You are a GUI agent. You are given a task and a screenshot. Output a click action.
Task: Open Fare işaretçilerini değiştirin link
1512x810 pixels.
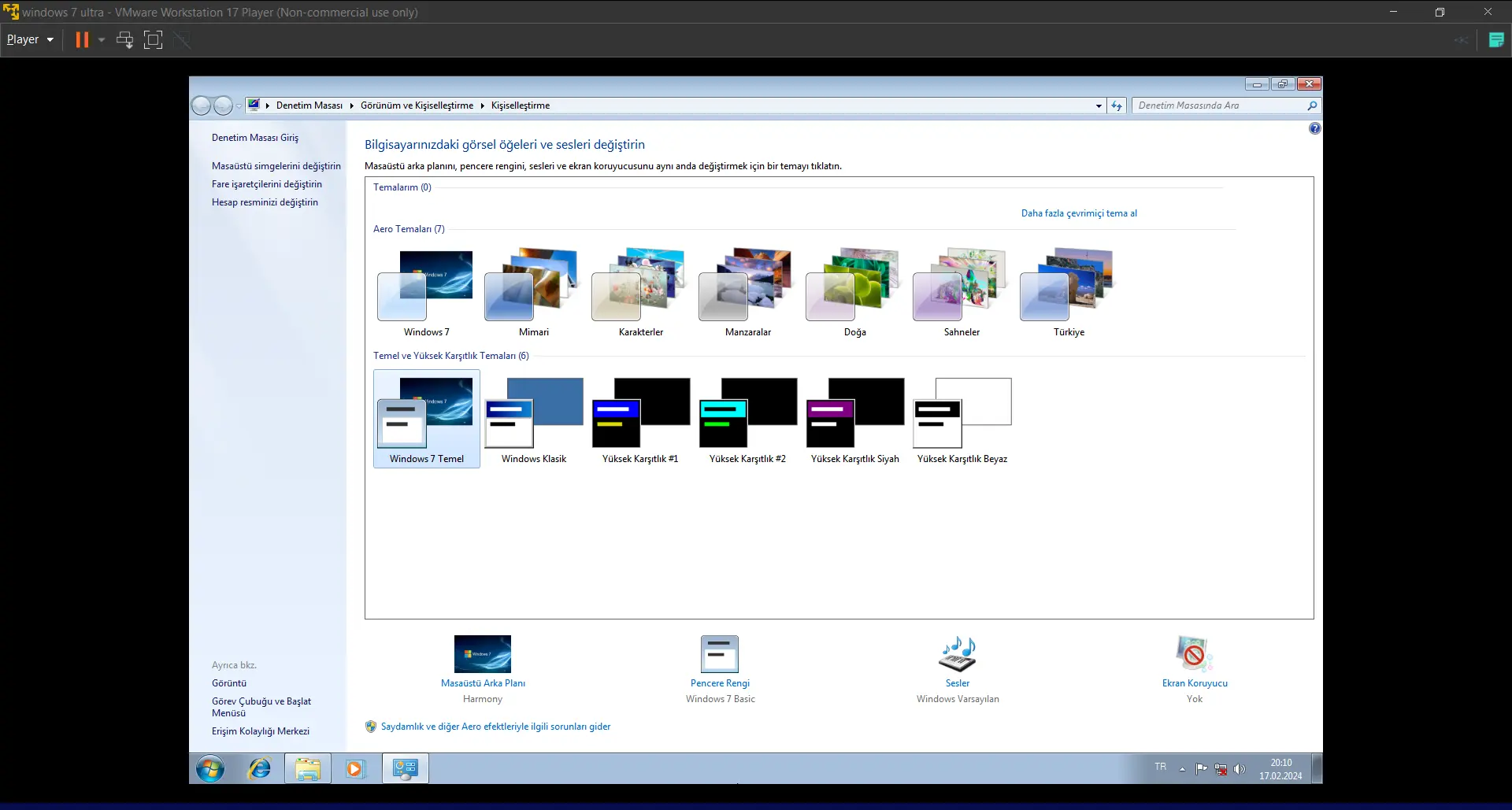pos(267,184)
